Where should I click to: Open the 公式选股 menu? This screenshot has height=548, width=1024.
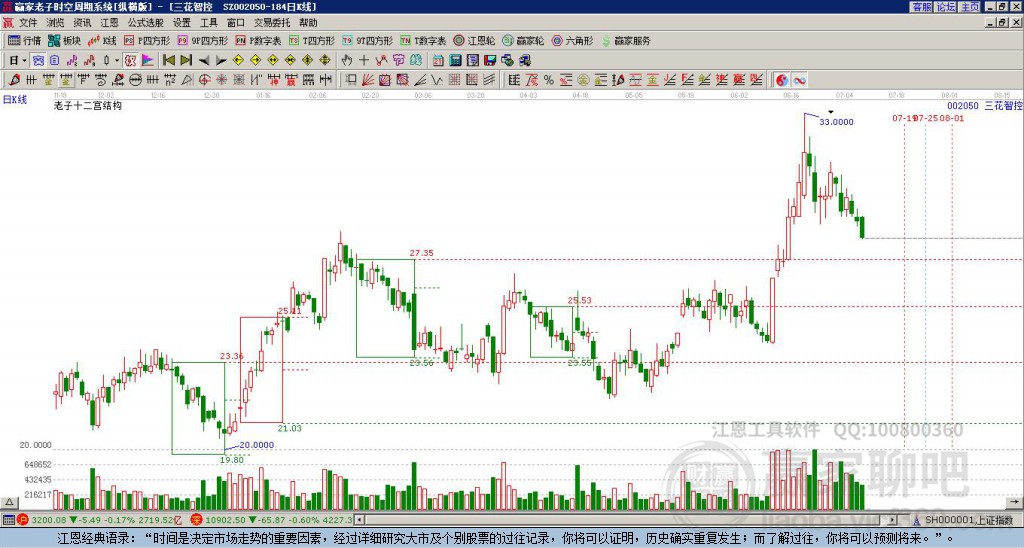coord(145,23)
